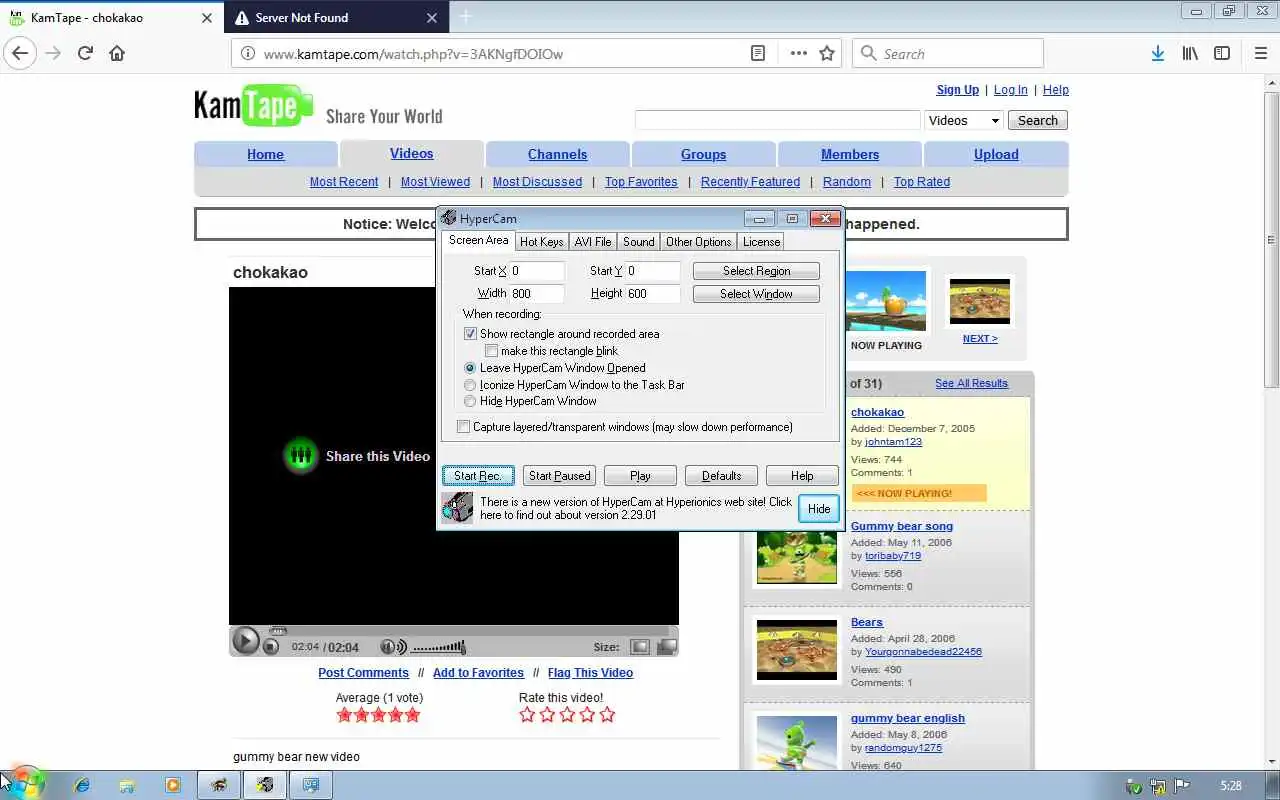Open Windows Start menu orb

26,783
